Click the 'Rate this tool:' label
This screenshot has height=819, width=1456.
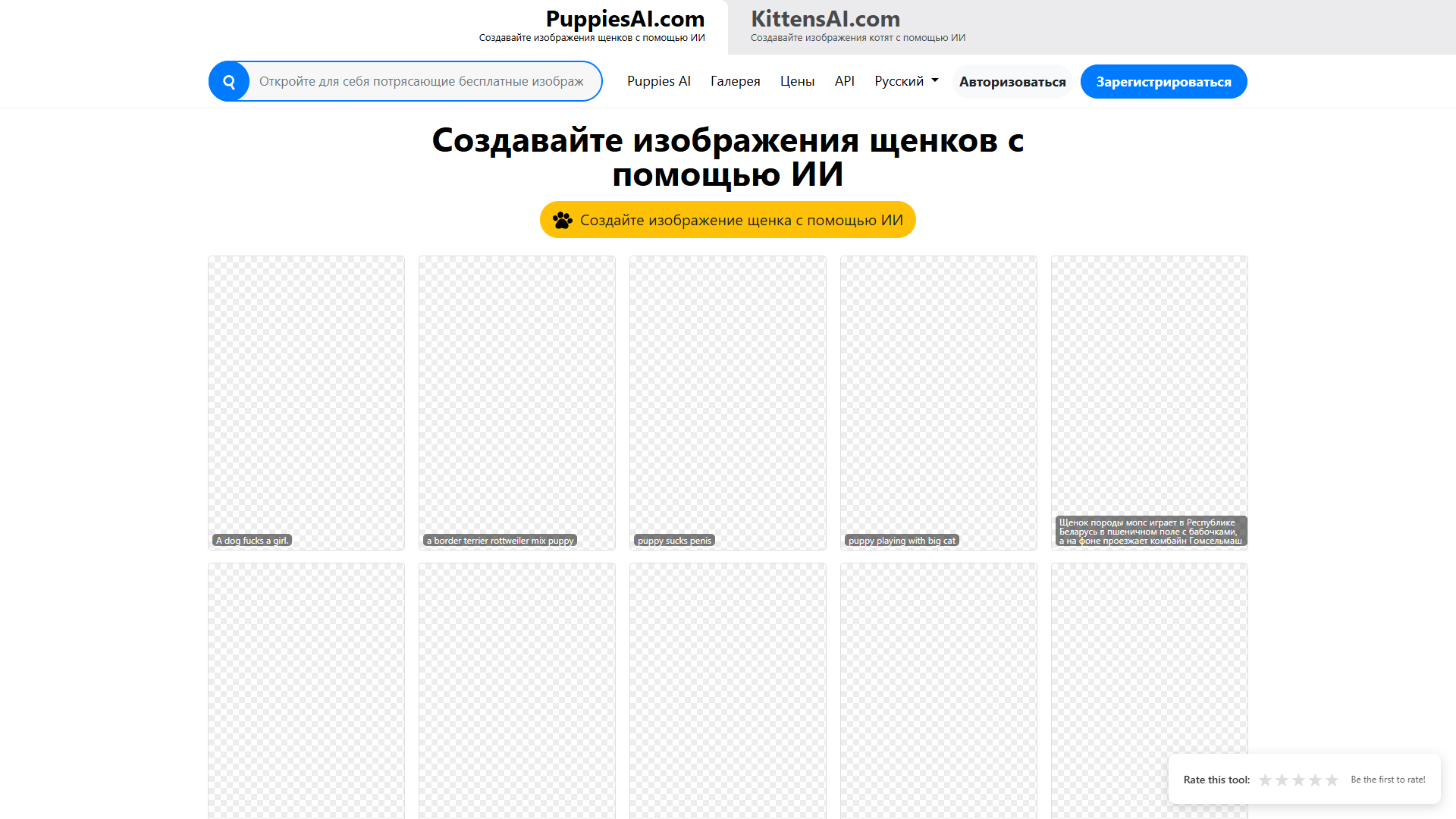click(x=1216, y=780)
